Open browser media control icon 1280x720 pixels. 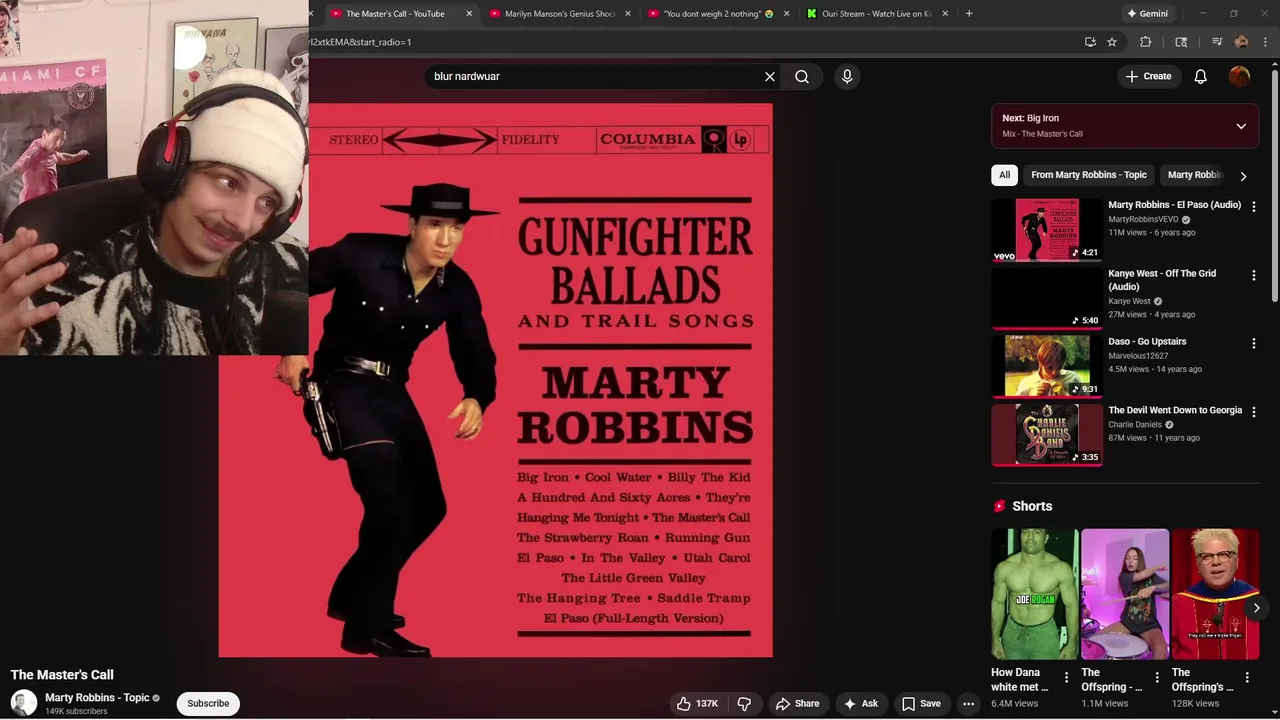(1217, 42)
